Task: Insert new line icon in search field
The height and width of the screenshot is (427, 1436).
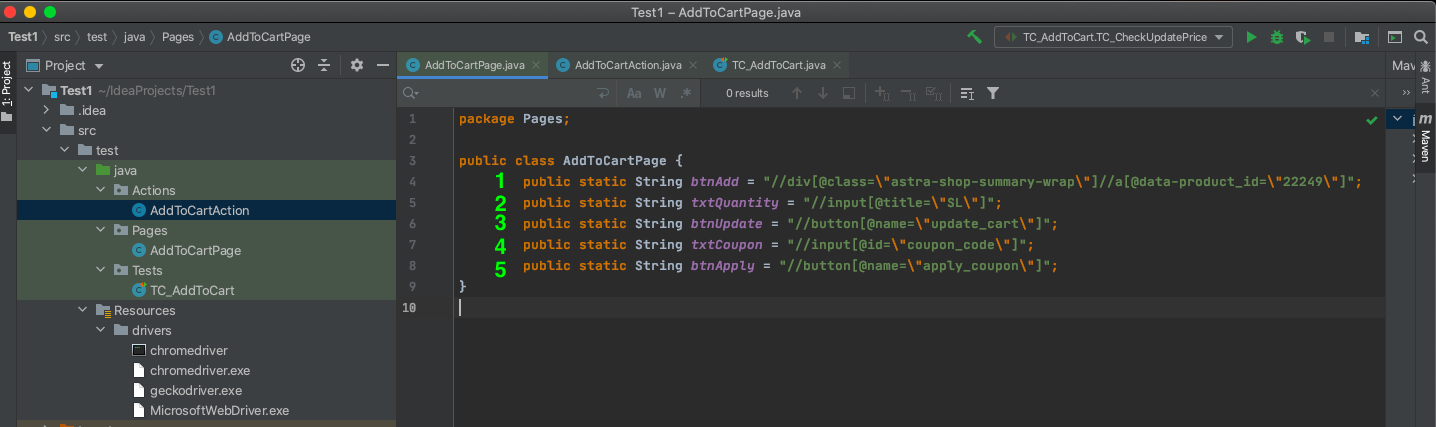Action: [x=603, y=93]
